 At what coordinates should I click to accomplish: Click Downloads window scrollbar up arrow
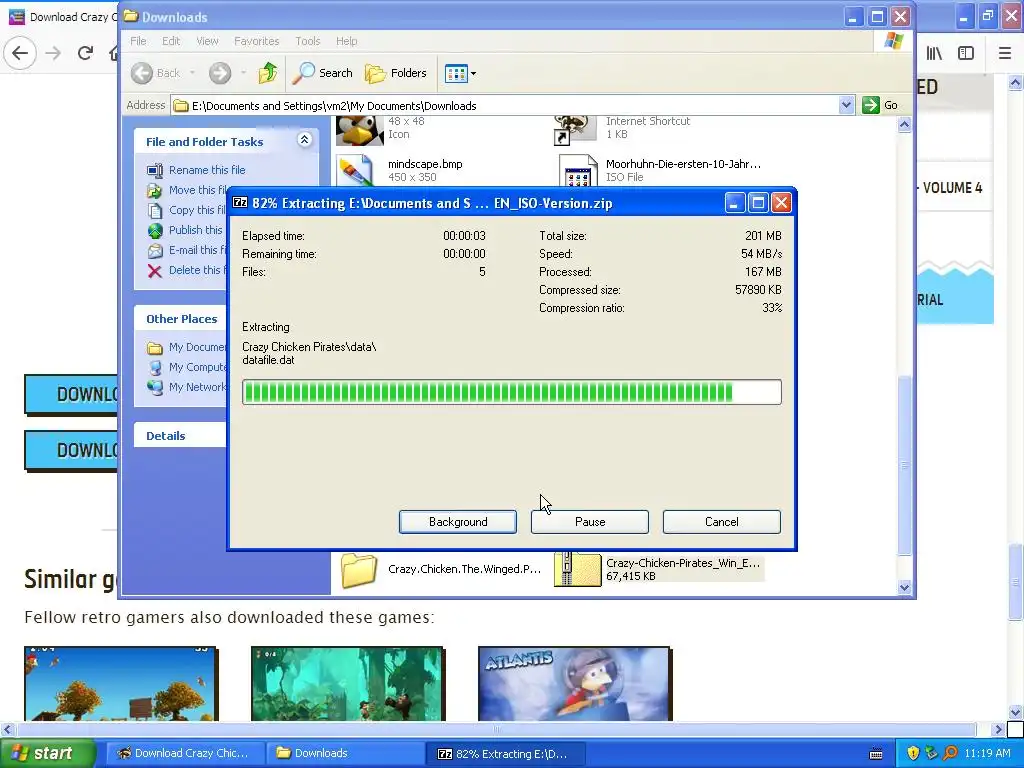tap(904, 125)
